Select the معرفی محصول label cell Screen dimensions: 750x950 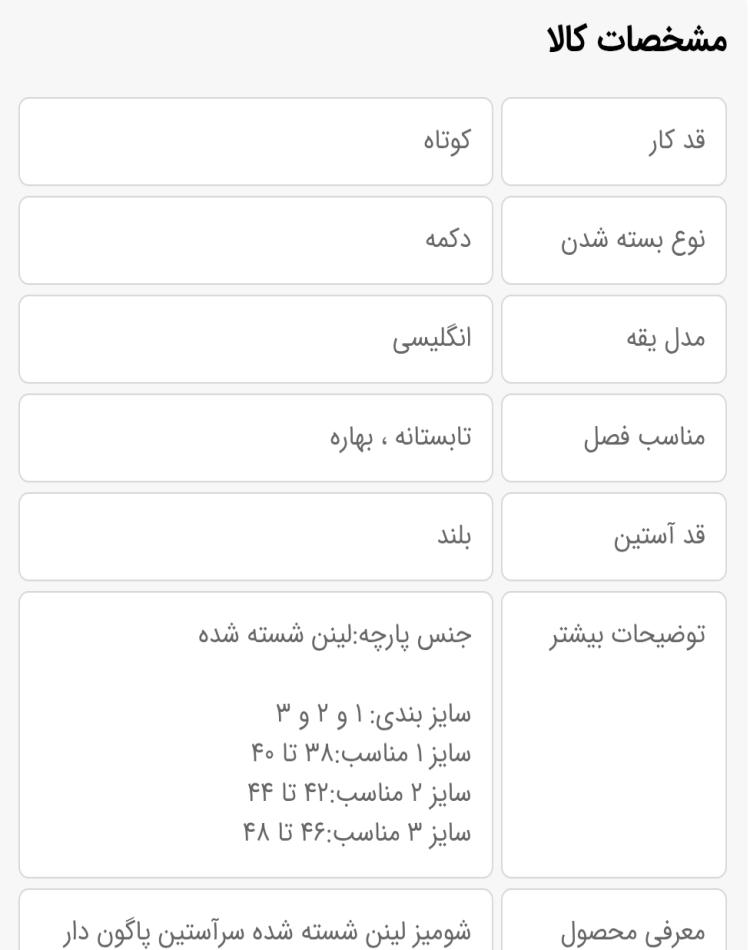614,920
